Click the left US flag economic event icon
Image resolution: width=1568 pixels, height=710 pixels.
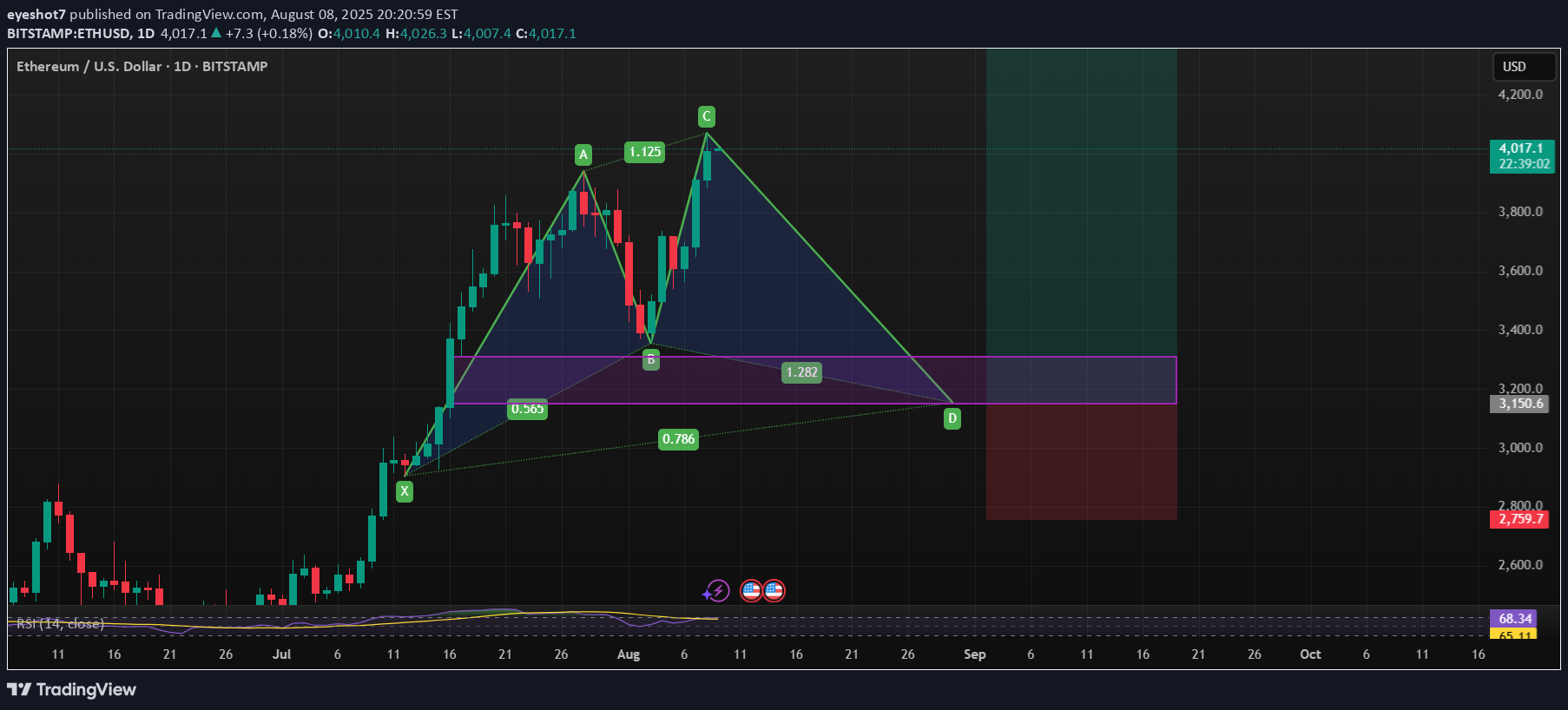[751, 591]
